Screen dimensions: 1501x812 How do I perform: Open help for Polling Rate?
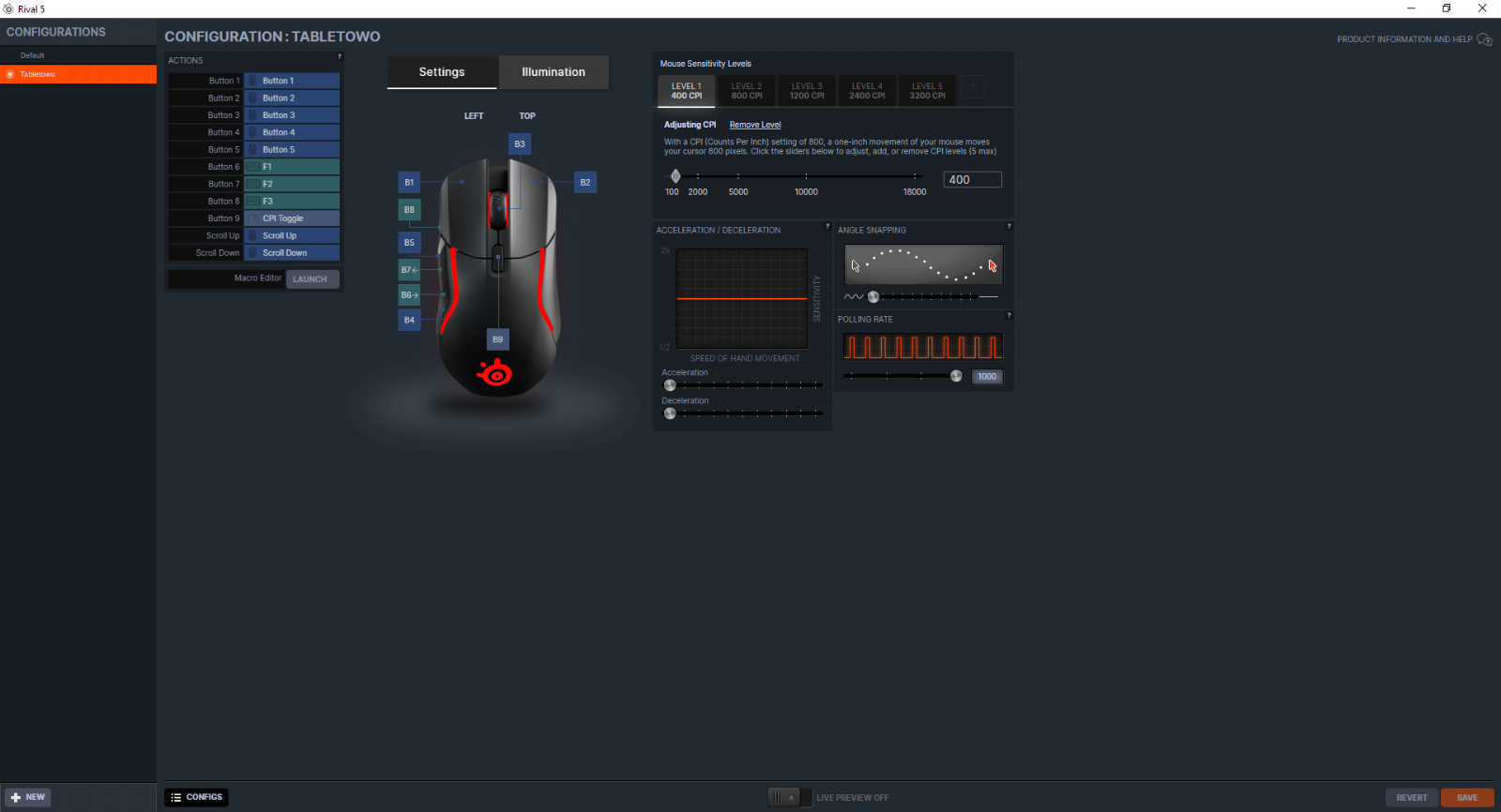click(1008, 315)
